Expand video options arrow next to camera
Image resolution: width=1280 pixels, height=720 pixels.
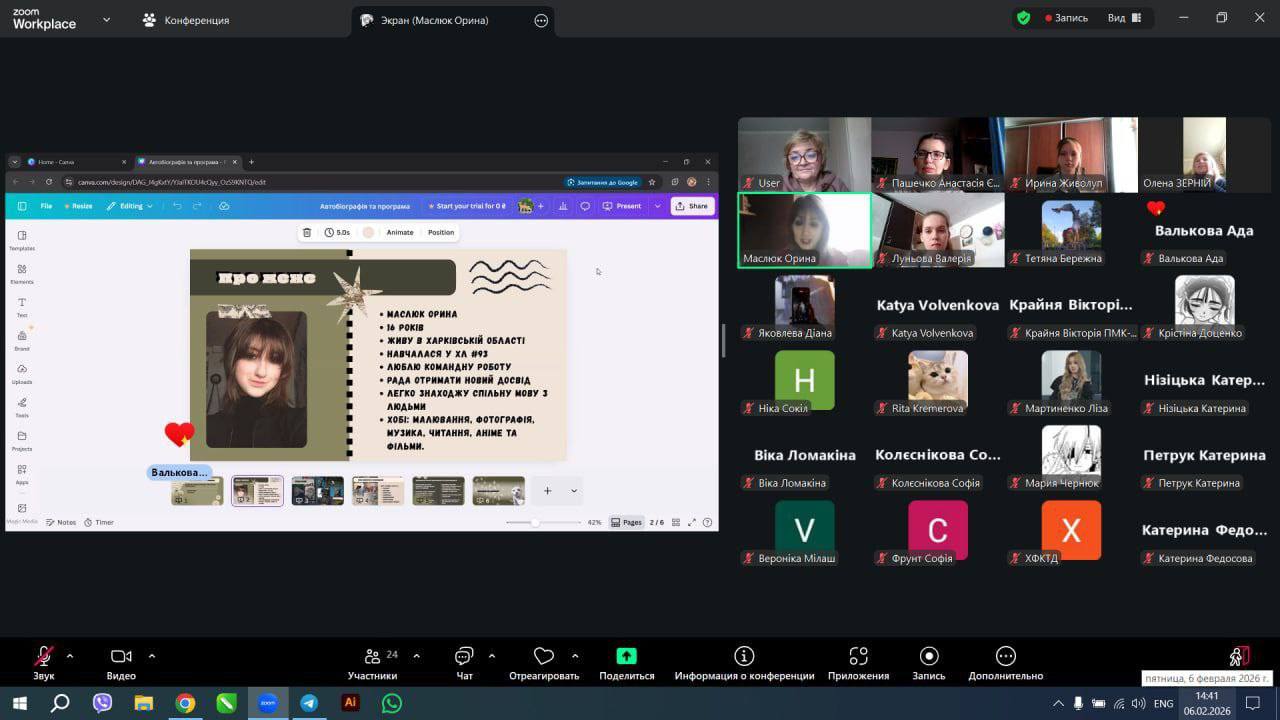152,656
